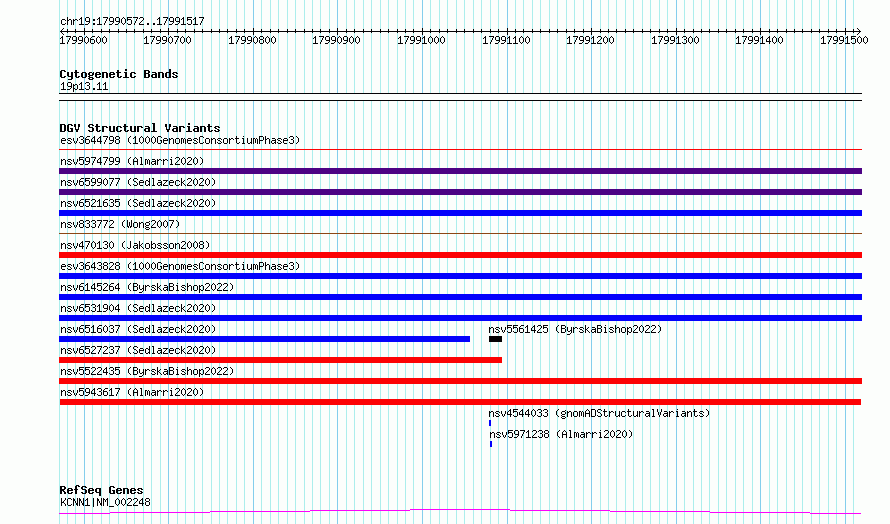The width and height of the screenshot is (890, 524).
Task: Click the red bar of nsv5522435
Action: point(460,381)
